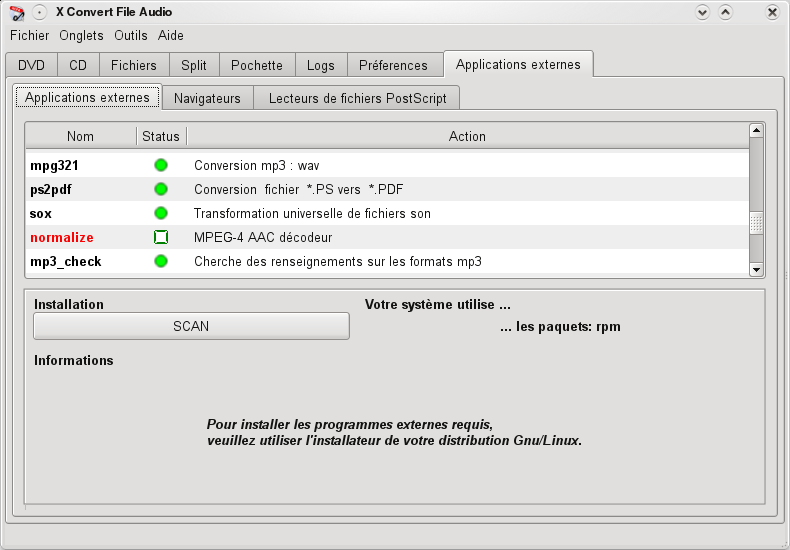Click the 'Votre système utilise ...' label

438,305
